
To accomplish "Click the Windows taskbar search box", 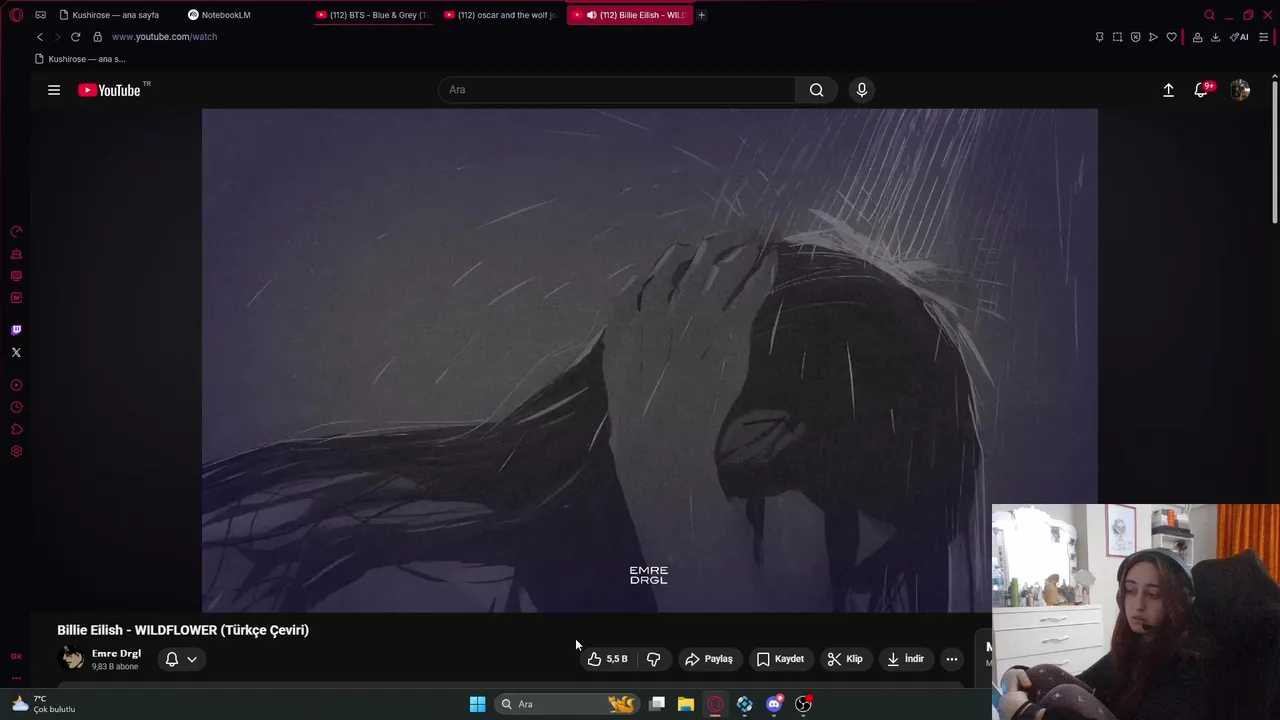I will pyautogui.click(x=567, y=704).
